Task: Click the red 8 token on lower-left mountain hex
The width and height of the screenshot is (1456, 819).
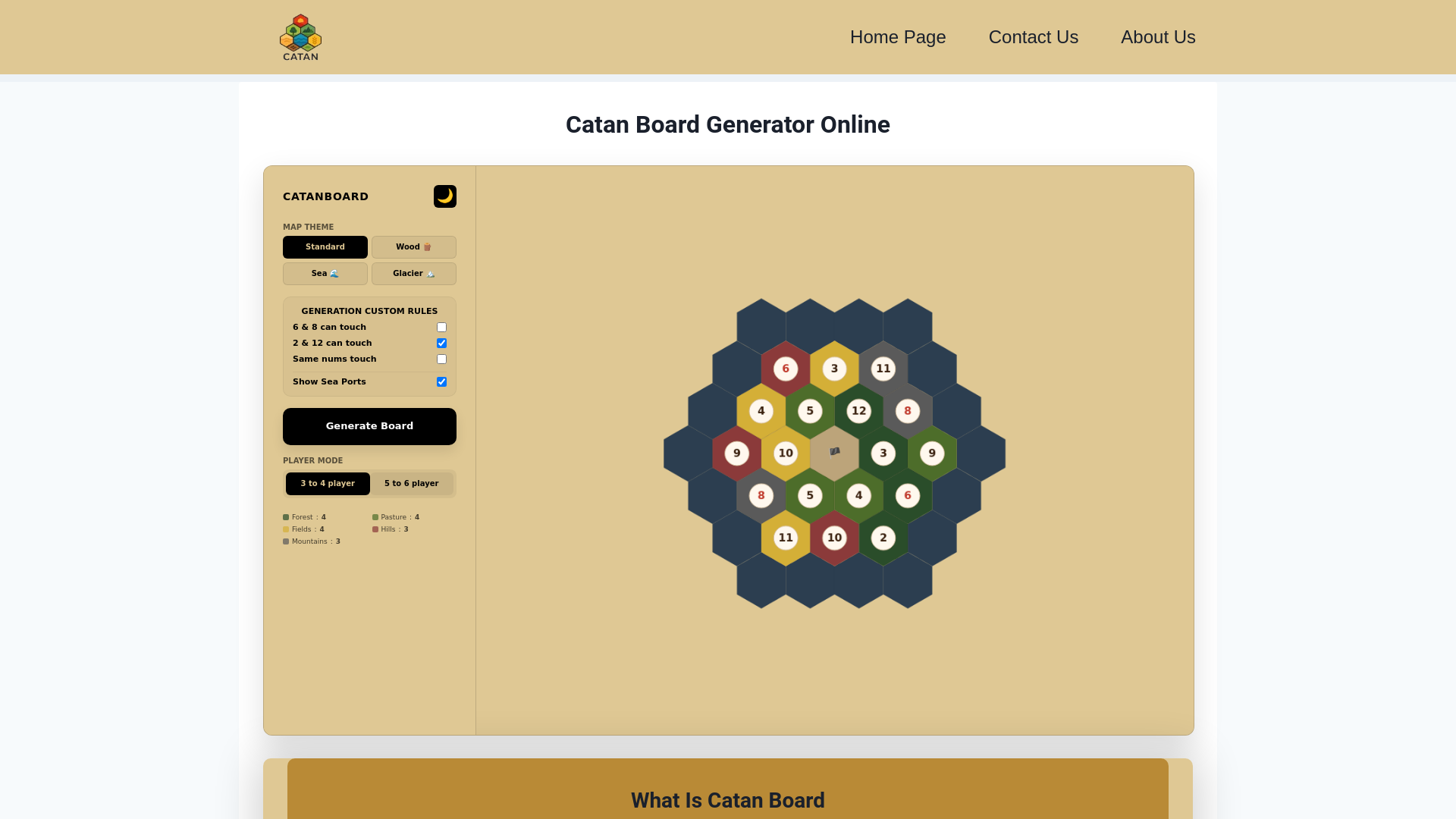Action: click(x=761, y=496)
